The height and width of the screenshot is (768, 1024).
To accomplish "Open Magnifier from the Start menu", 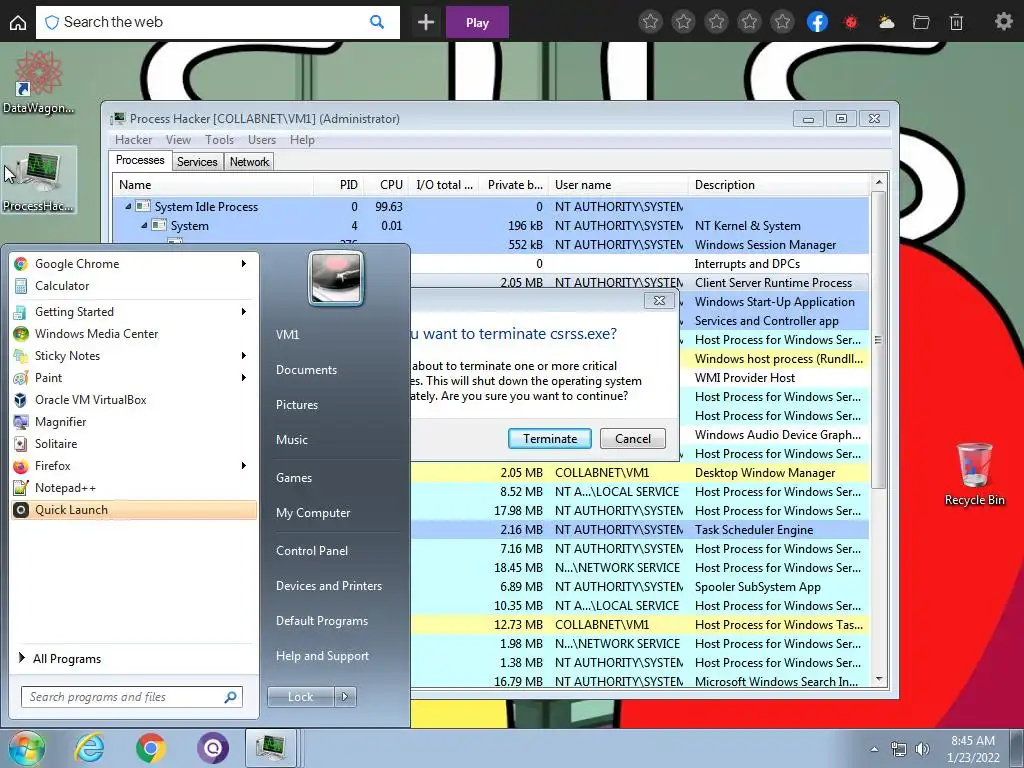I will pyautogui.click(x=134, y=422).
